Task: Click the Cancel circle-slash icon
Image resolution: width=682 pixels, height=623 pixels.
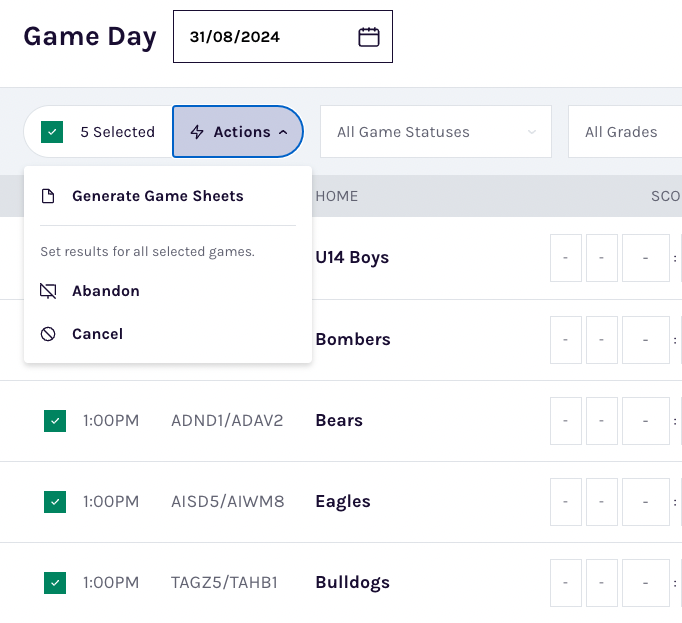Action: point(48,334)
